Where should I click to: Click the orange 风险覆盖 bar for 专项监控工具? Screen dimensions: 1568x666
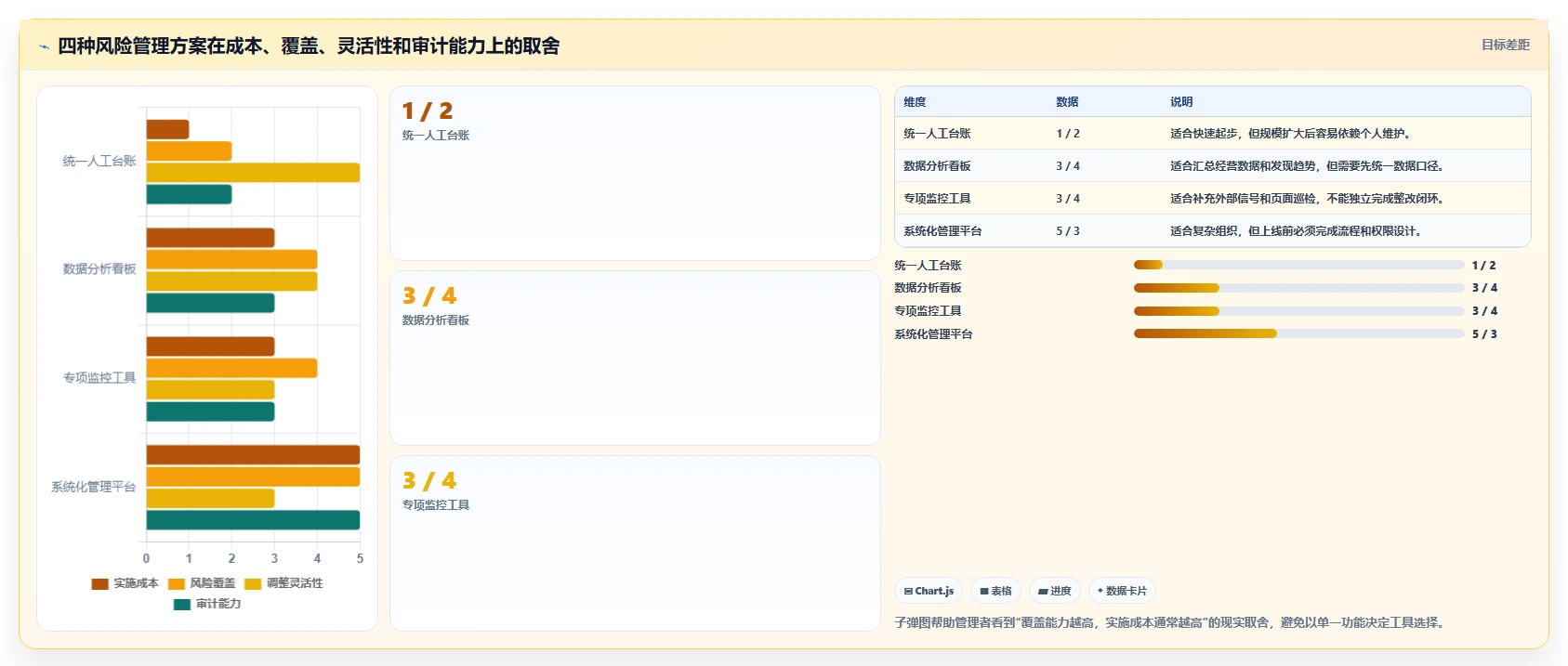[231, 368]
